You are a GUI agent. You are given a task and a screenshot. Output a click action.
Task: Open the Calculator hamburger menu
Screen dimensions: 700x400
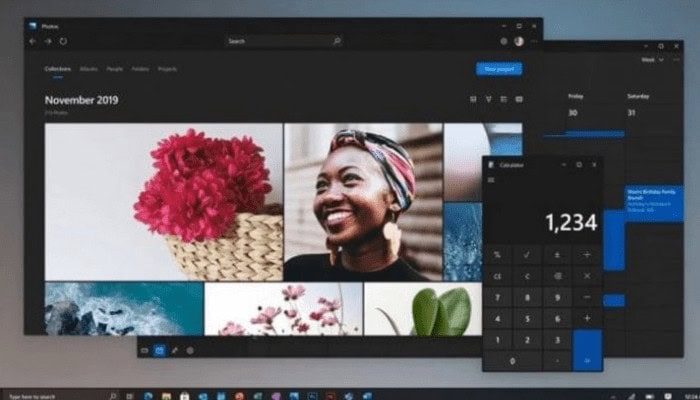click(491, 180)
